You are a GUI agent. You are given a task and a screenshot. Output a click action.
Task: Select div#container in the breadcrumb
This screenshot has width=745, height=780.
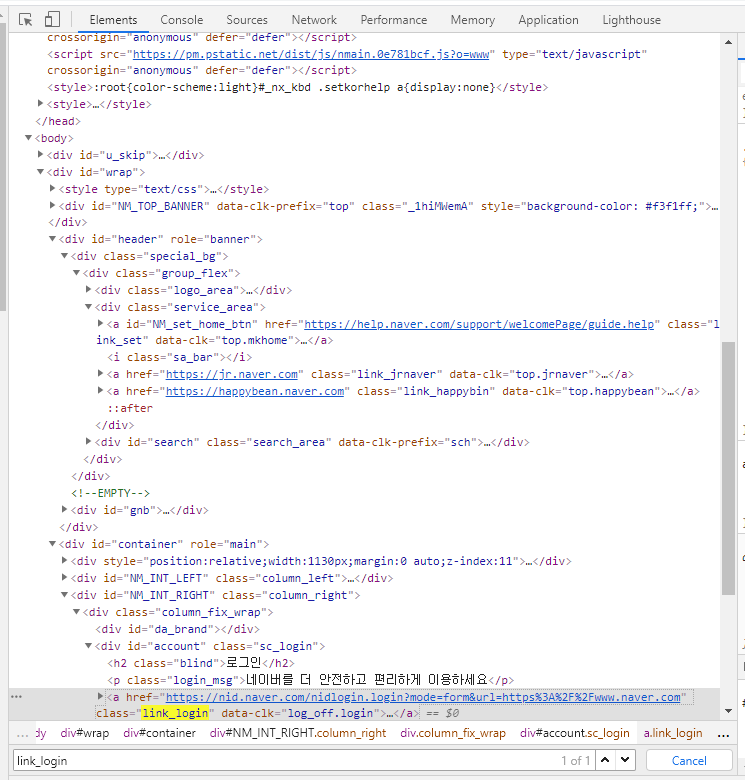(x=159, y=733)
